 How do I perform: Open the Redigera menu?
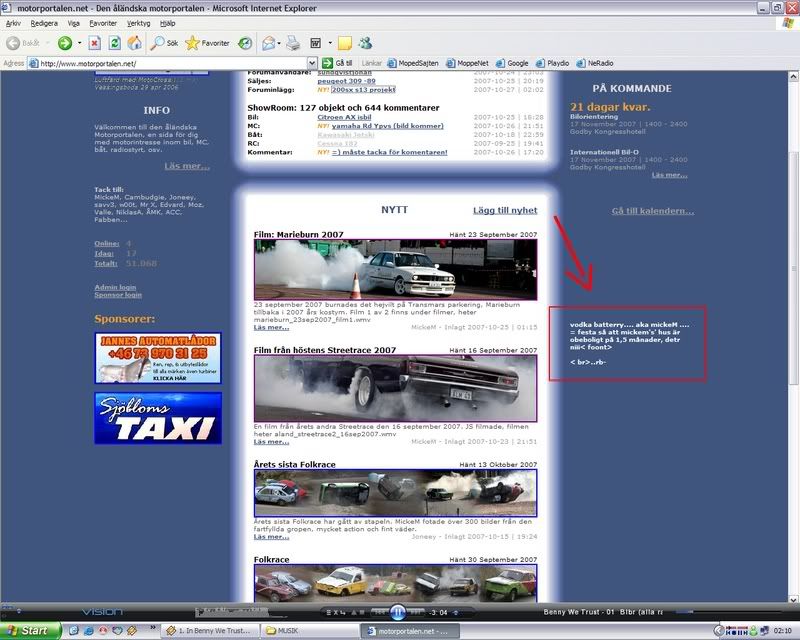coord(44,23)
